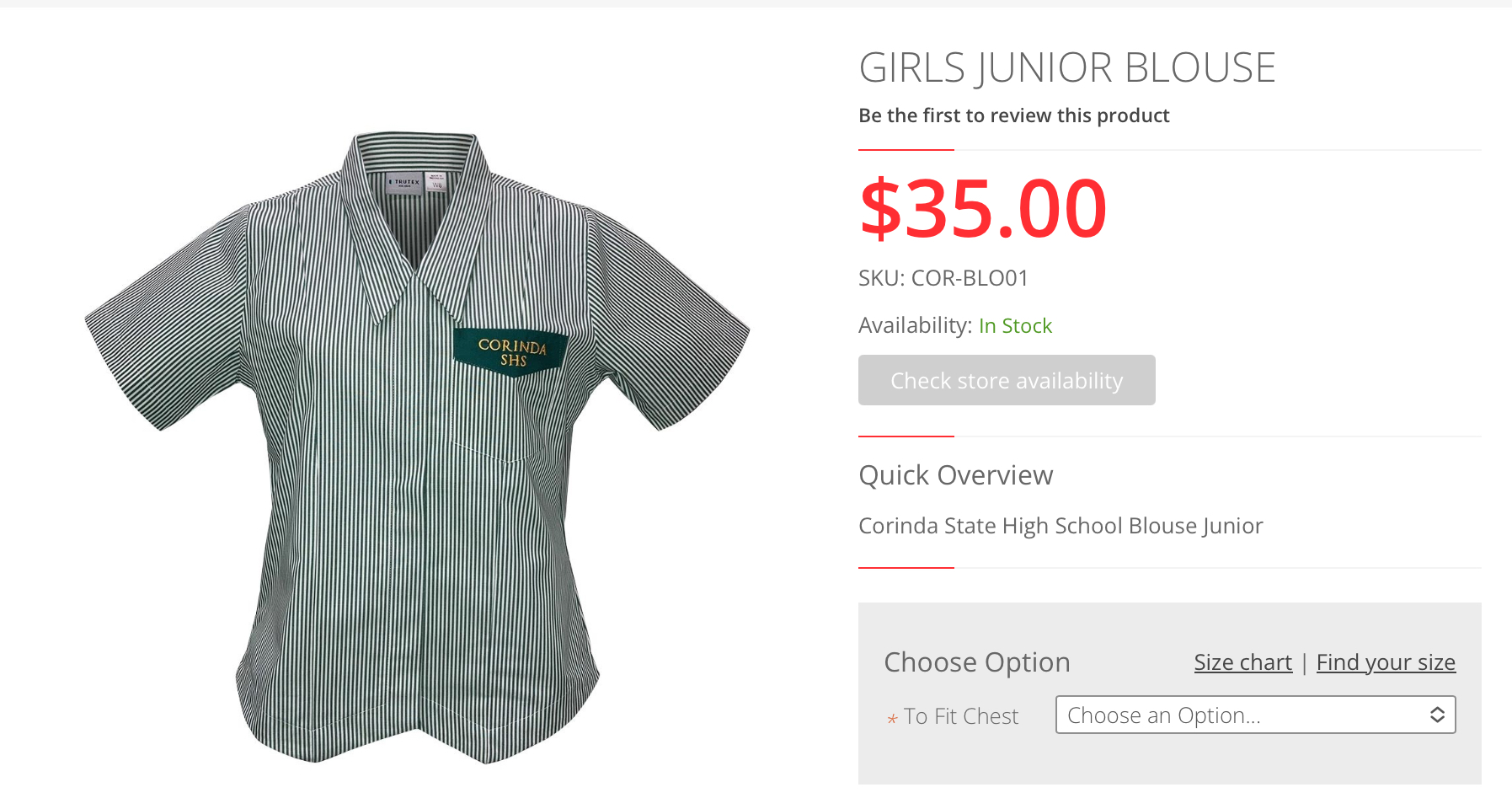
Task: Click the green In Stock status
Action: tap(1015, 326)
